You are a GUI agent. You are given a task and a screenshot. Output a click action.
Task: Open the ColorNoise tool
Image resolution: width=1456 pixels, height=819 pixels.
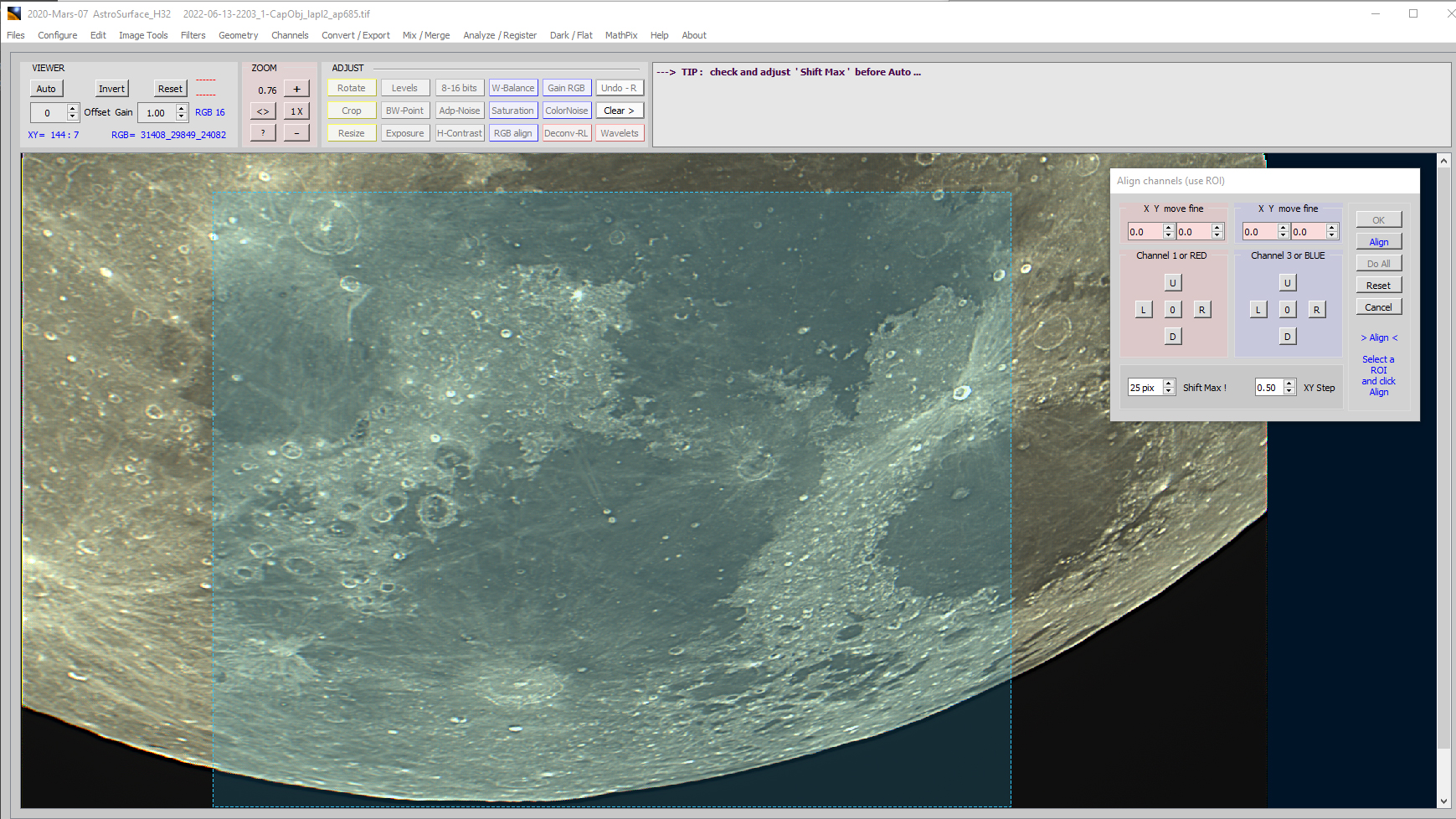567,111
